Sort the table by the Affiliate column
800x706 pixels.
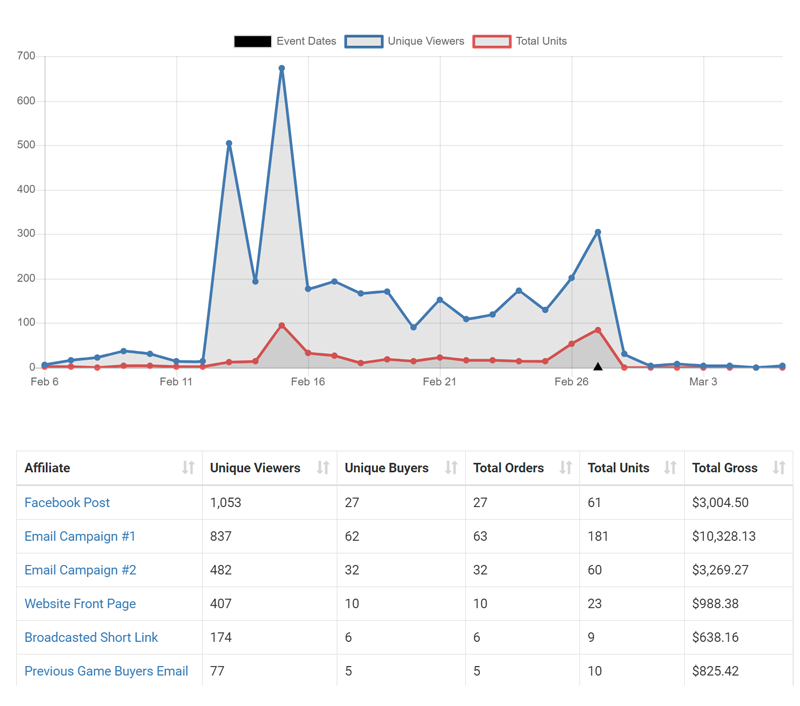(189, 468)
